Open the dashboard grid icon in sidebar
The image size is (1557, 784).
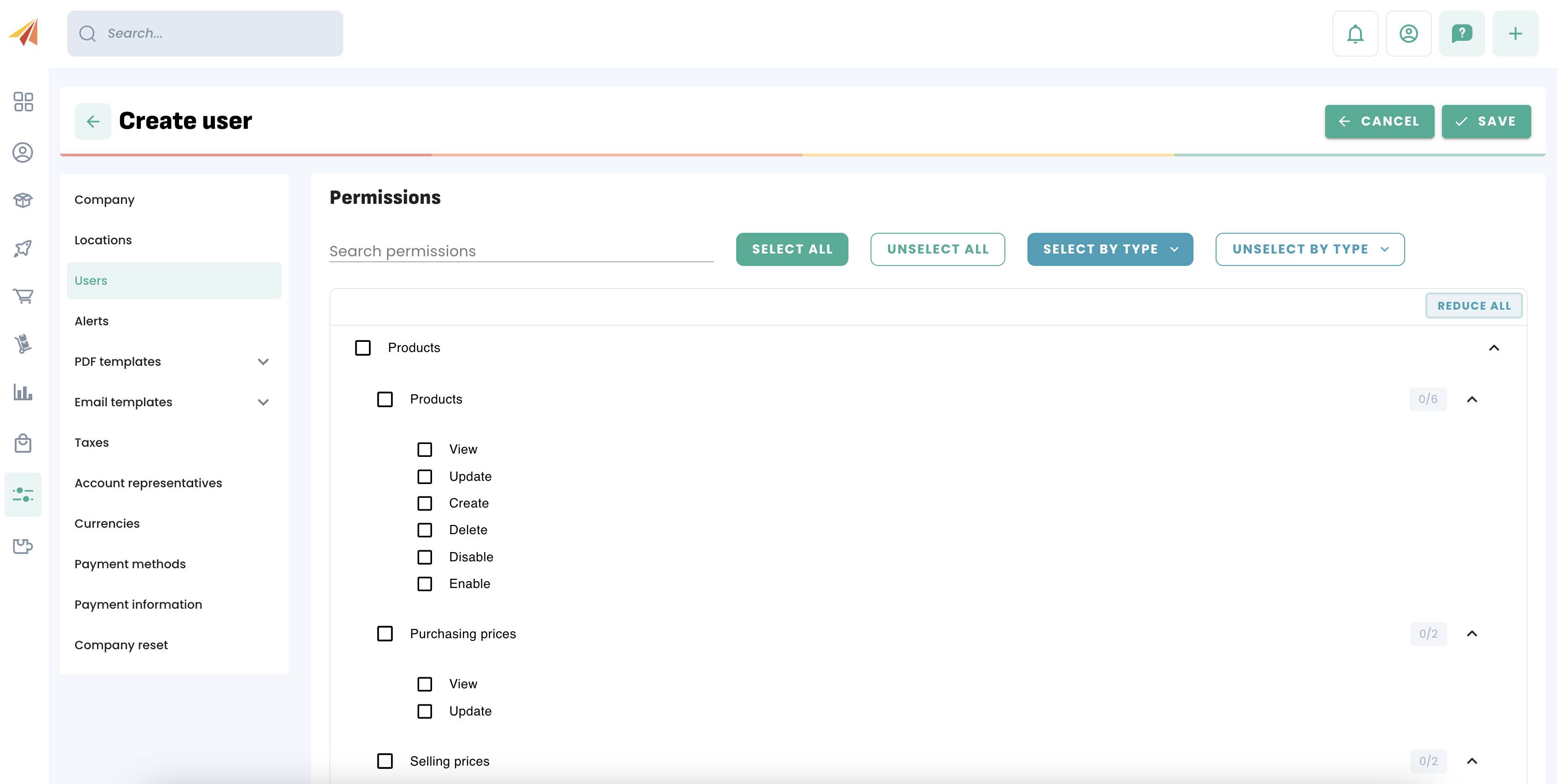[x=23, y=102]
